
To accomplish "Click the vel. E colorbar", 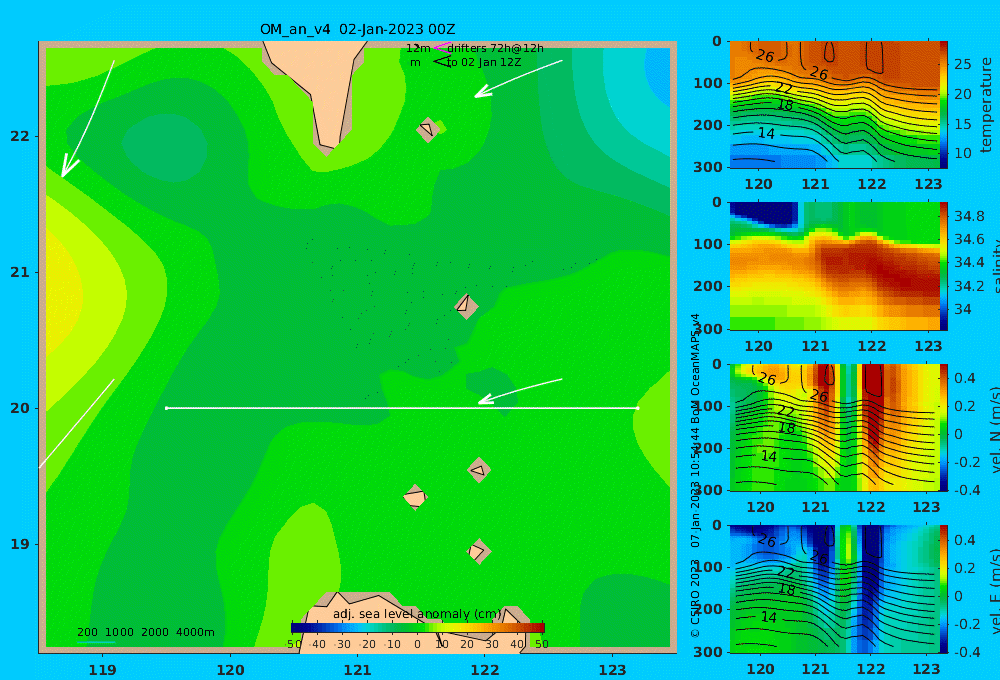I will click(x=944, y=589).
